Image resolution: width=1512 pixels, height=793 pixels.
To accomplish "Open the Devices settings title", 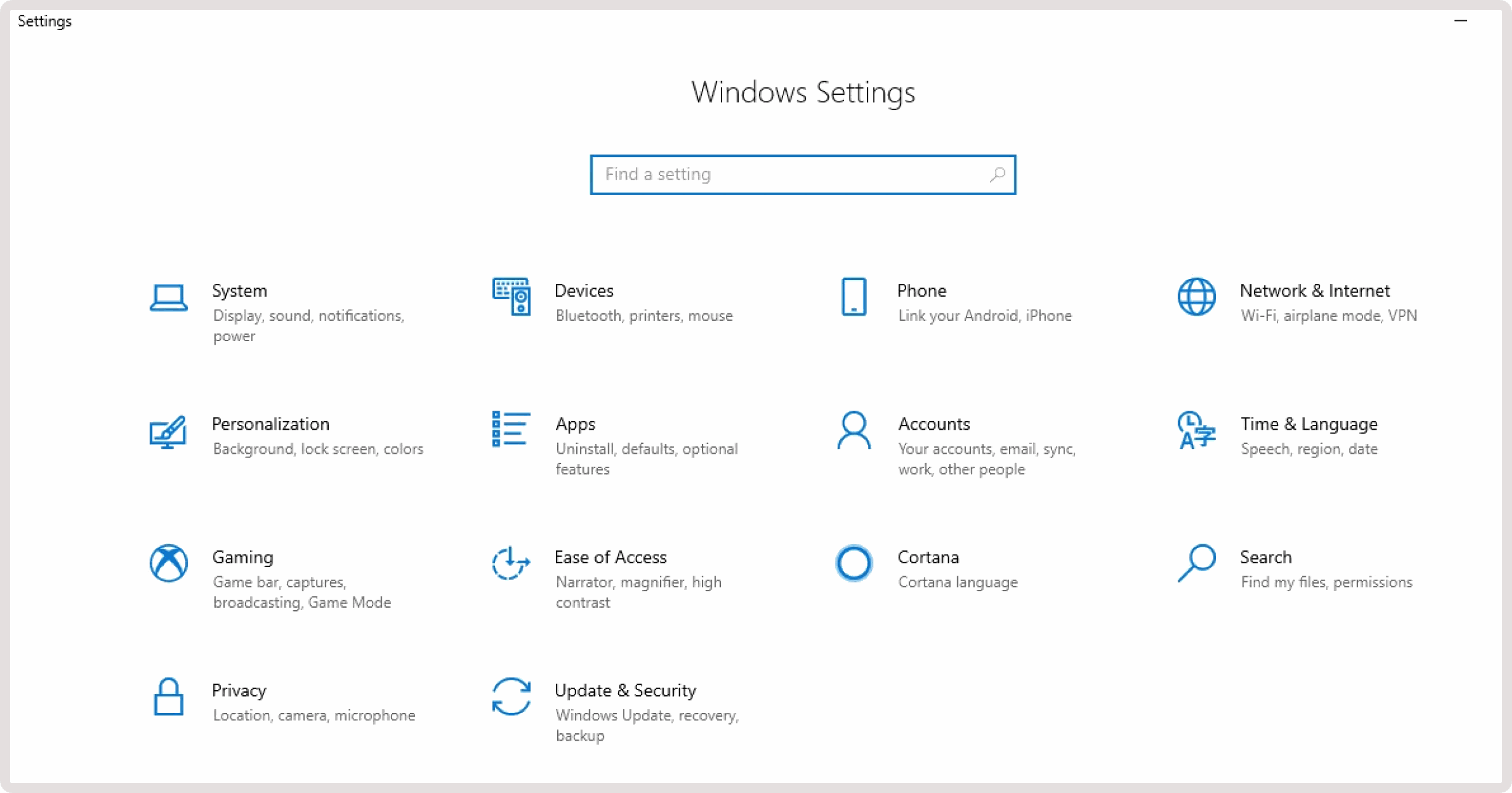I will [x=584, y=291].
